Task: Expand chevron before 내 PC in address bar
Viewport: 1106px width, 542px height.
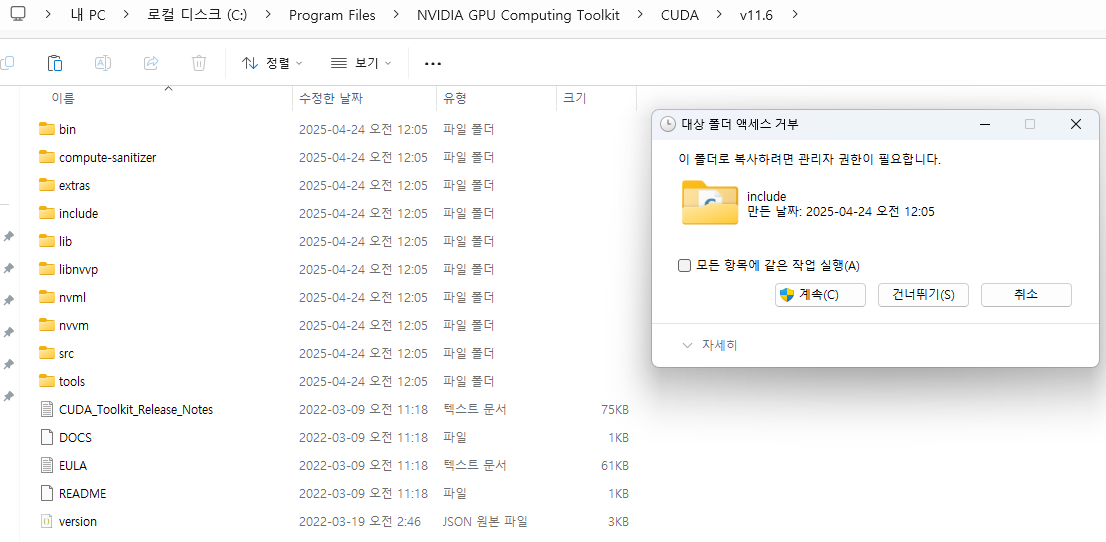Action: click(48, 14)
